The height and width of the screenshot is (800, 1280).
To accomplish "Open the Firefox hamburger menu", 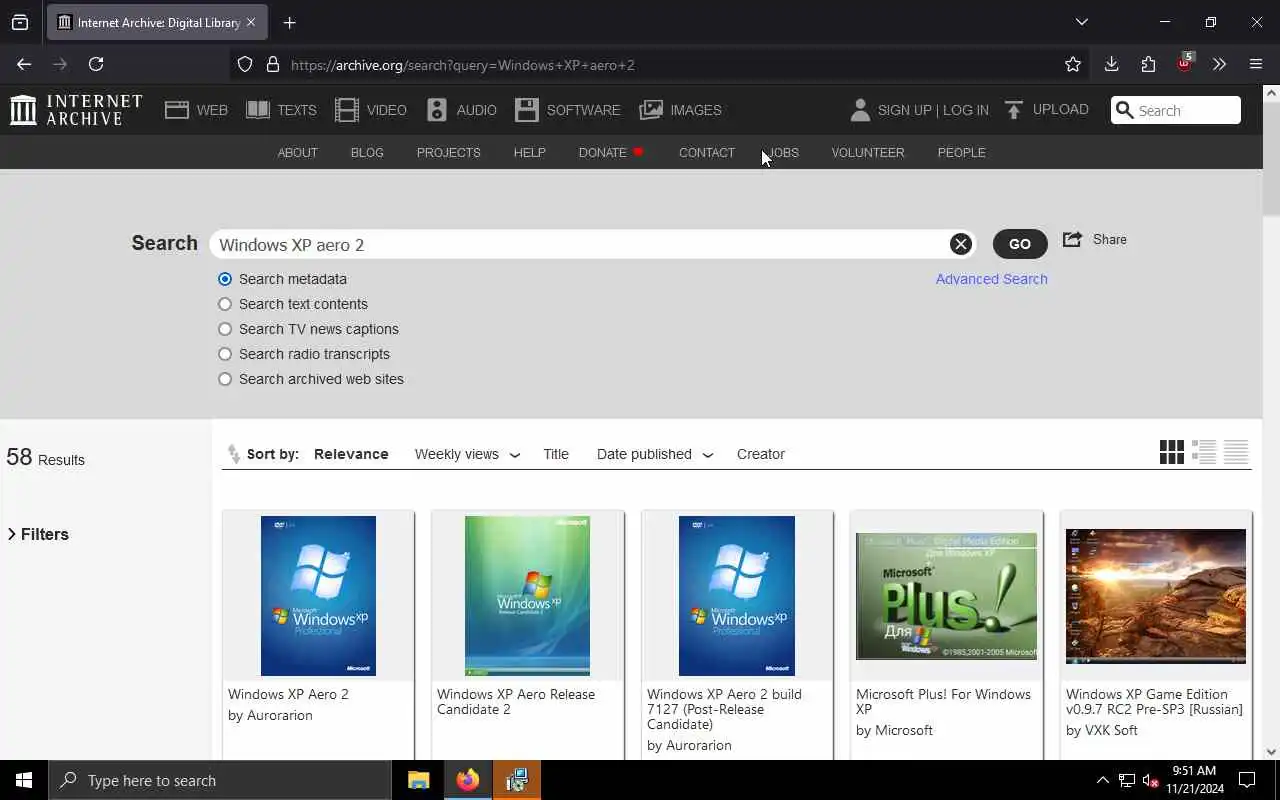I will click(1256, 64).
